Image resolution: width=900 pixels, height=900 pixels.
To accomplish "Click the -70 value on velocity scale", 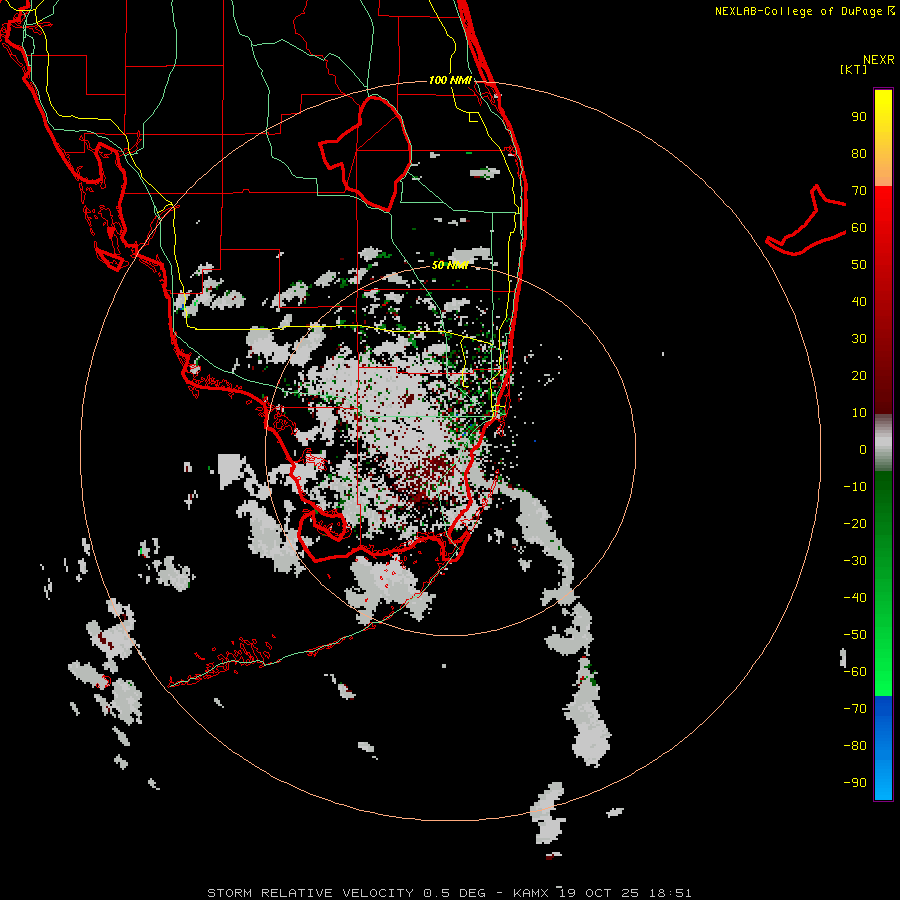I will coord(855,708).
